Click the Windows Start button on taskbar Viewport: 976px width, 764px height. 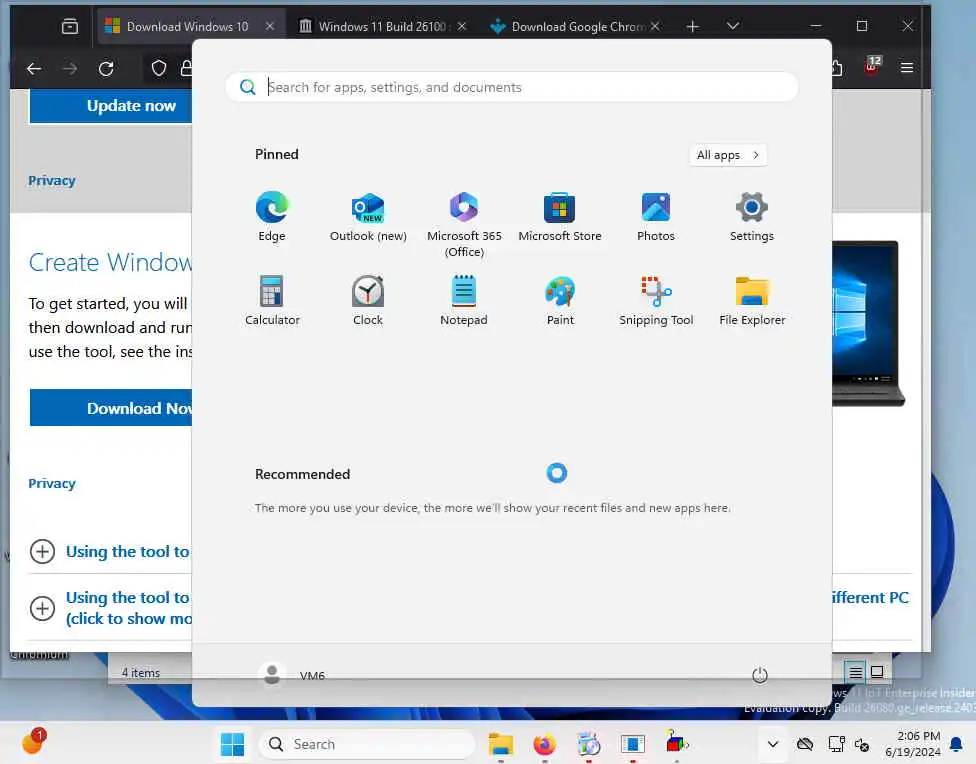coord(232,744)
